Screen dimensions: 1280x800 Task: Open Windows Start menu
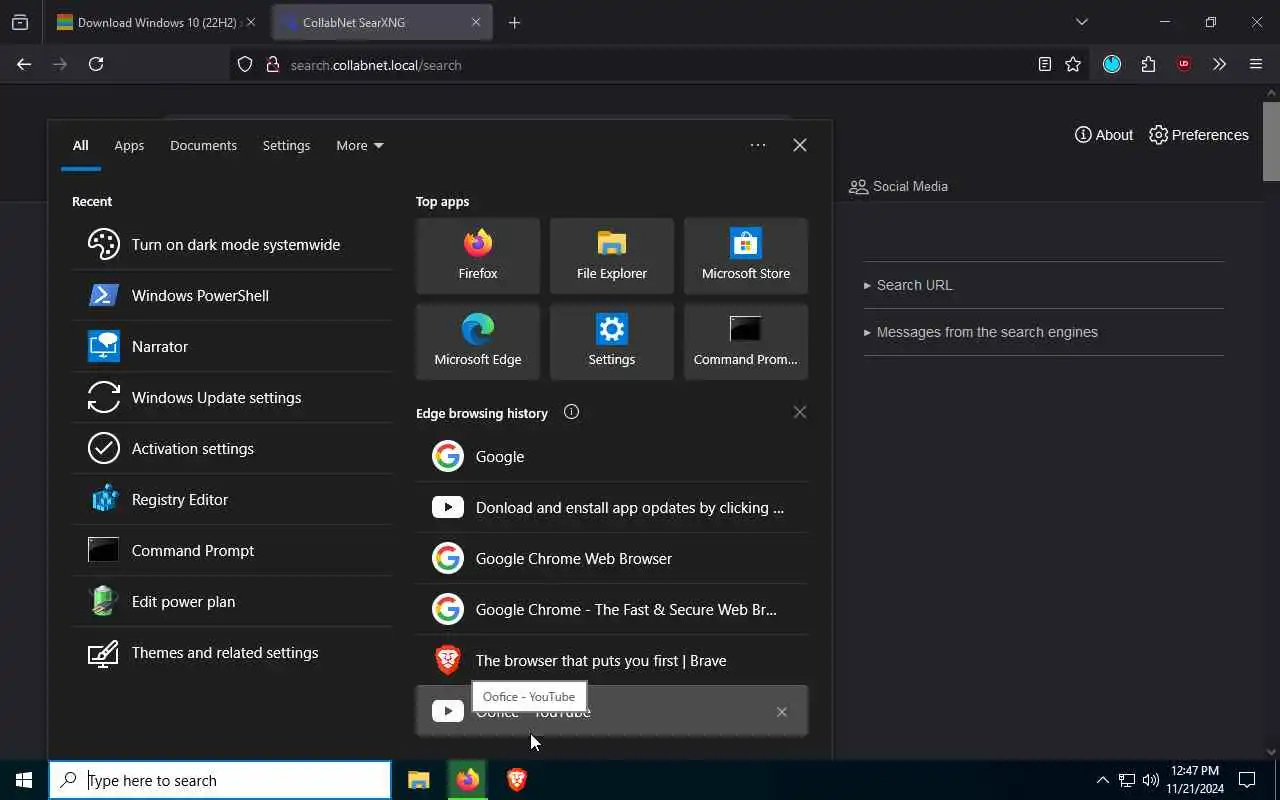point(24,780)
